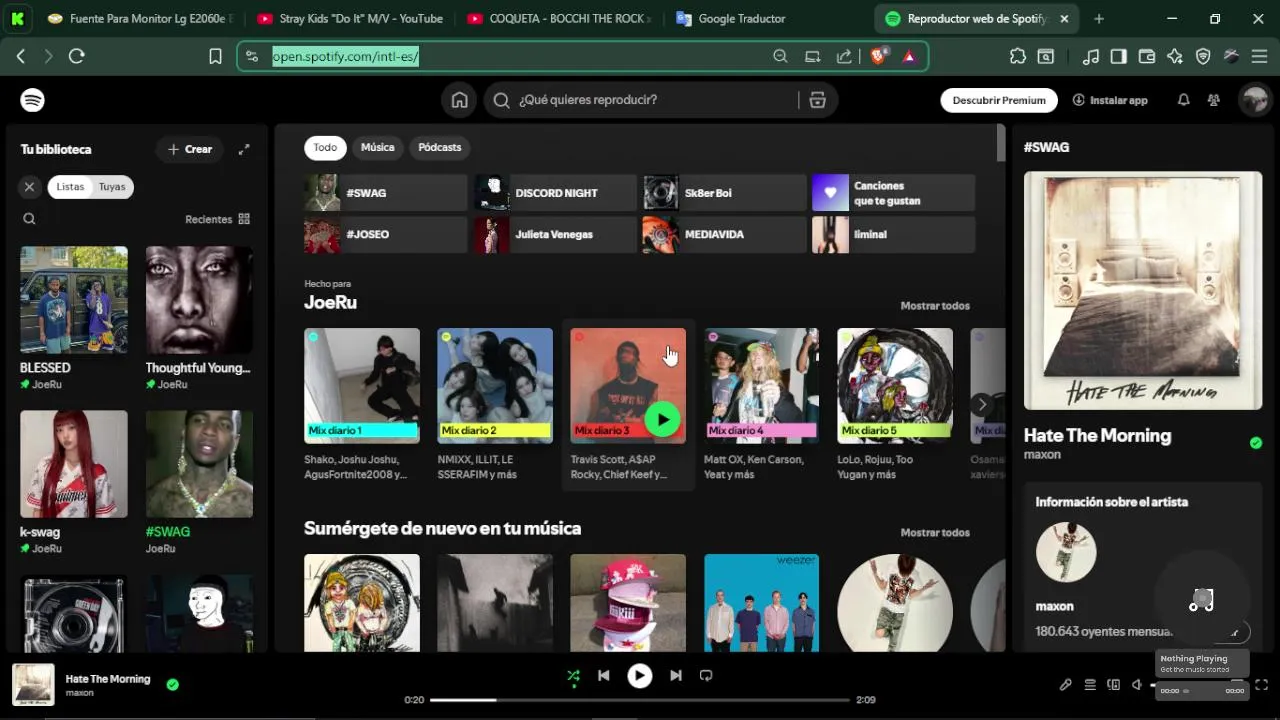Toggle saved checkmark in Now Playing panel
The width and height of the screenshot is (1280, 720).
click(x=1256, y=443)
